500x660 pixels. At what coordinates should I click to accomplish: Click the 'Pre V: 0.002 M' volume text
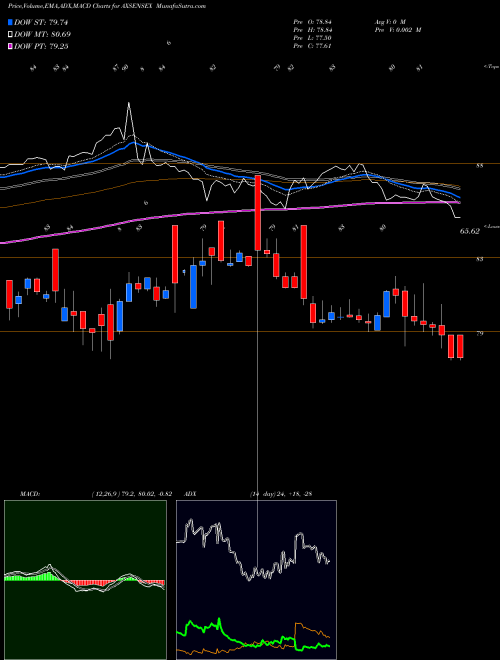coord(398,29)
